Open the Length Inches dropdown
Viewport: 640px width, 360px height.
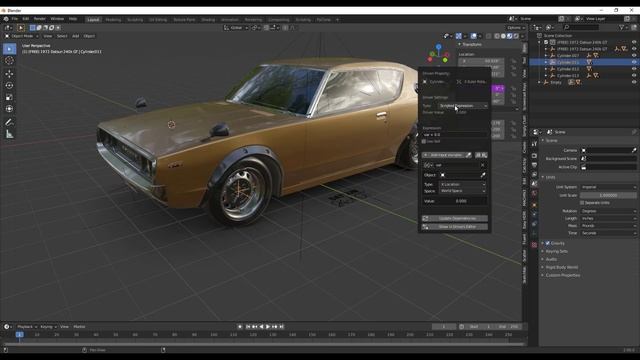coord(608,218)
